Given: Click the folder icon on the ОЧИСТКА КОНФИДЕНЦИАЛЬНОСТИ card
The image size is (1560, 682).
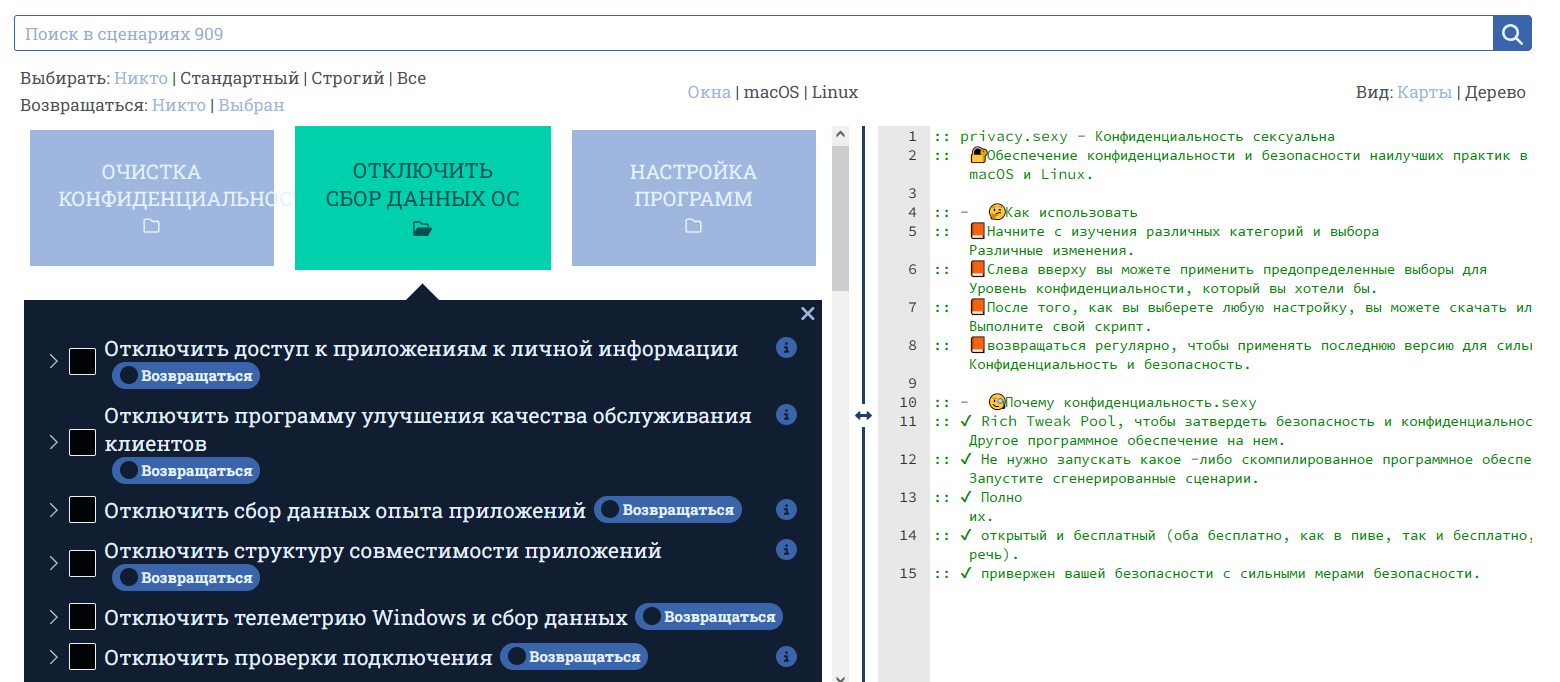Looking at the screenshot, I should (151, 226).
